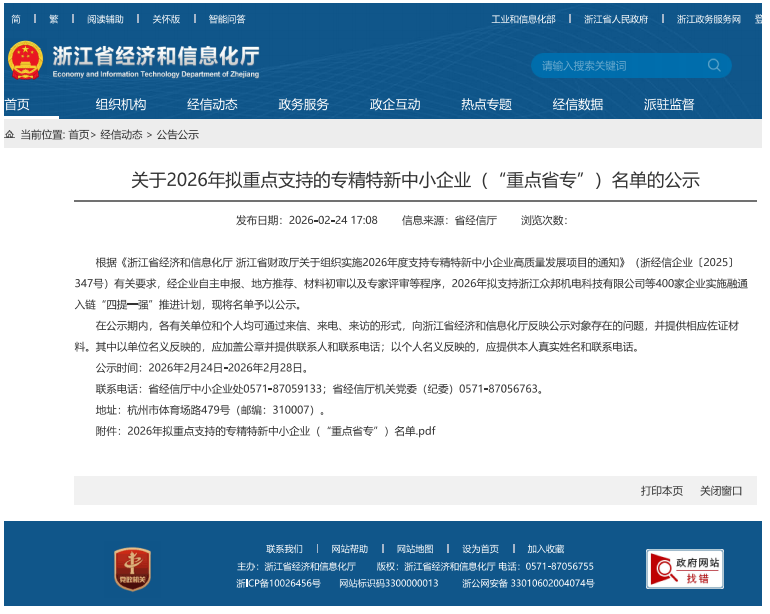Image resolution: width=770 pixels, height=614 pixels.
Task: Open the 政务服务 navigation tab
Action: pyautogui.click(x=303, y=104)
